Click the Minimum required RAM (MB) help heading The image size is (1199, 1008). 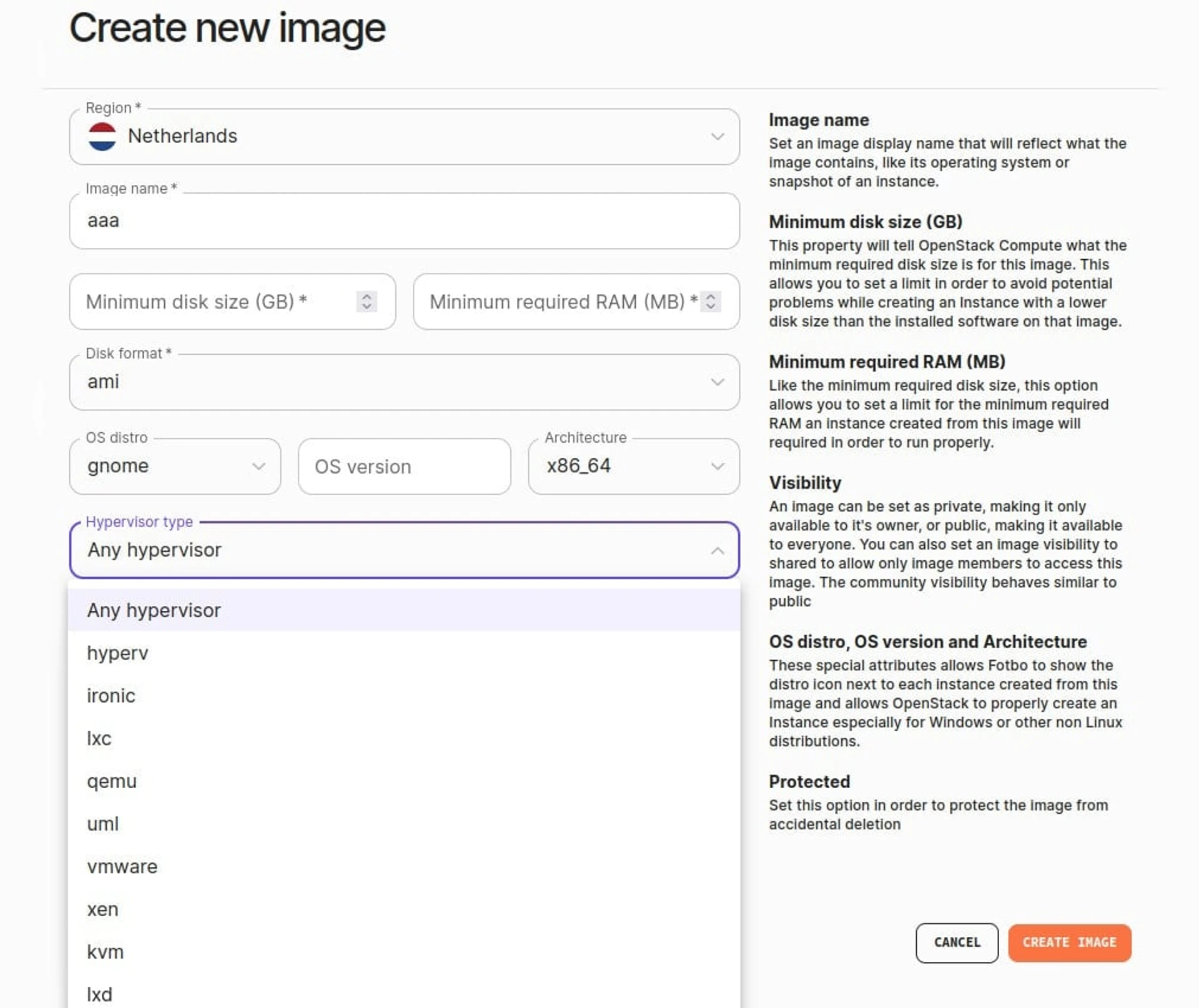coord(887,362)
